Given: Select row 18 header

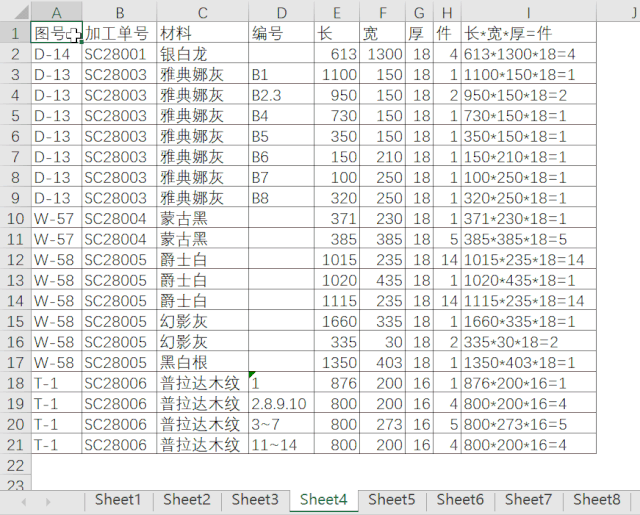Looking at the screenshot, I should [x=15, y=383].
